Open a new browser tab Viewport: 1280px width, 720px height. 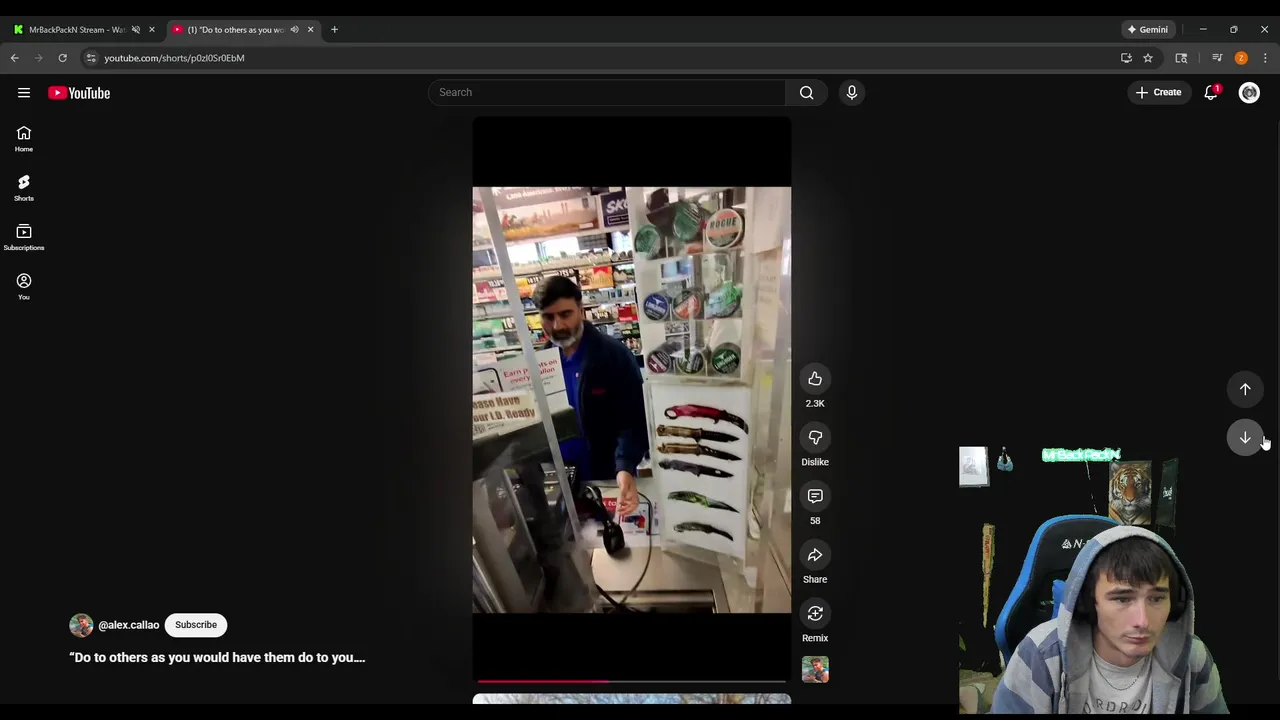click(334, 29)
